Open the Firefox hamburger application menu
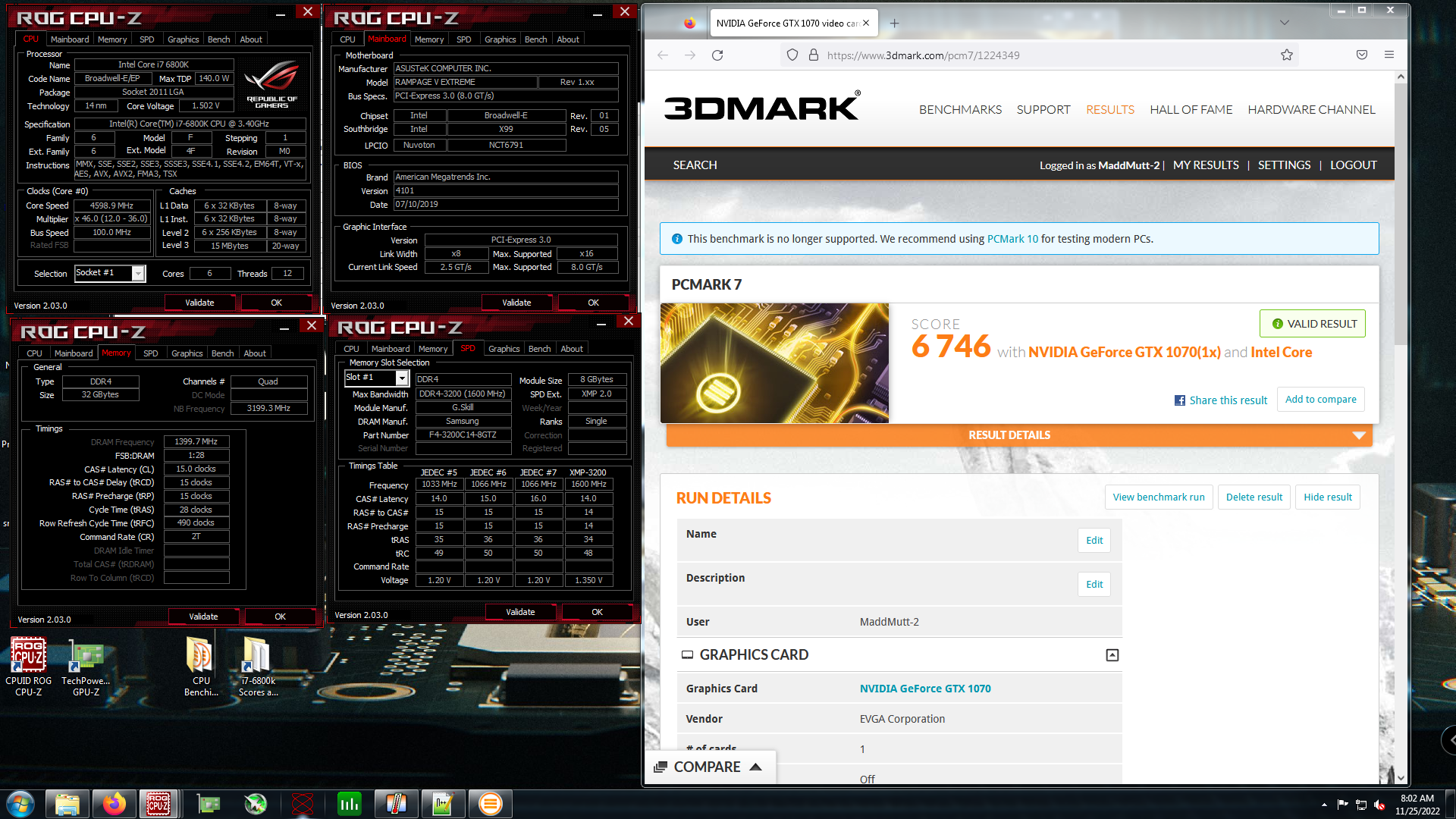 tap(1389, 55)
